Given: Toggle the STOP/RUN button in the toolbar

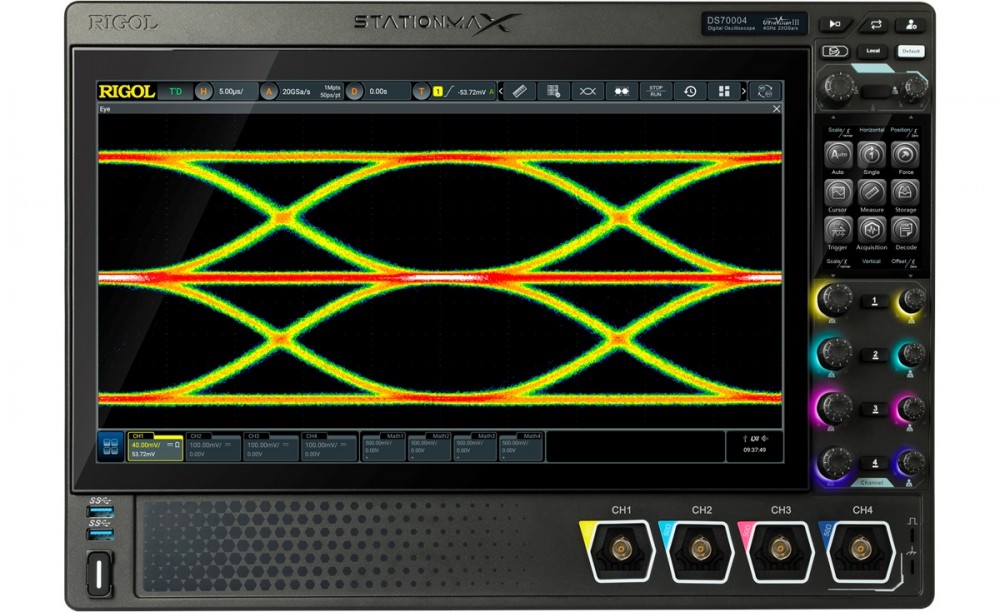Looking at the screenshot, I should [656, 92].
